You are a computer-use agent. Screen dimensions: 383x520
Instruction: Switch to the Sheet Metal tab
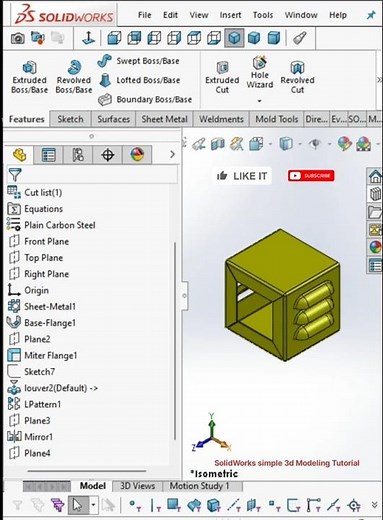(x=164, y=119)
